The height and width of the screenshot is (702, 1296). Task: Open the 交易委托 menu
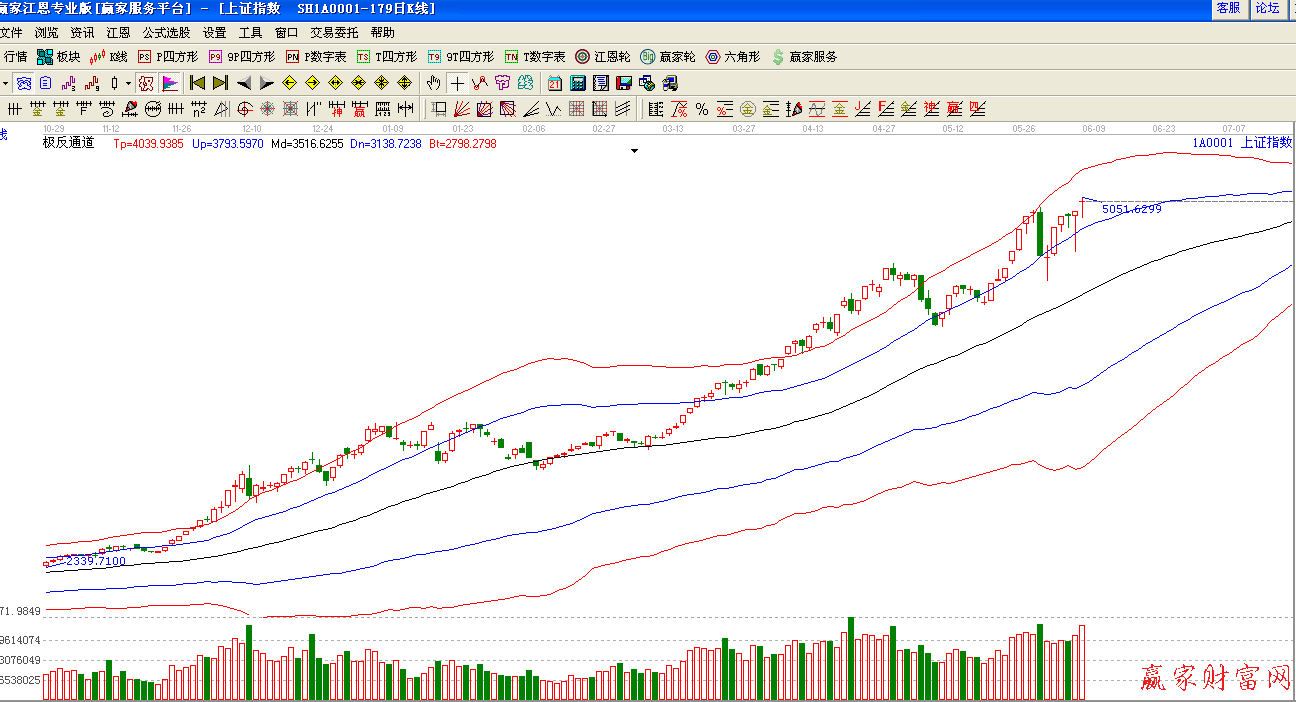pos(335,33)
